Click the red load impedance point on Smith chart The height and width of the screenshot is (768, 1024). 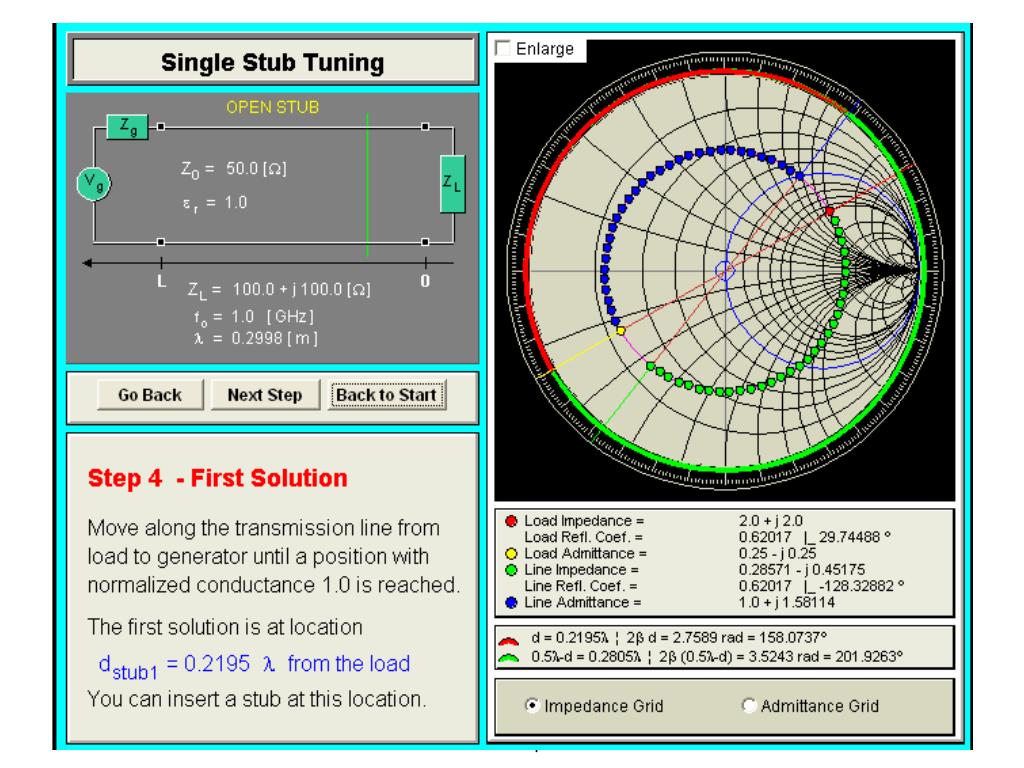829,211
